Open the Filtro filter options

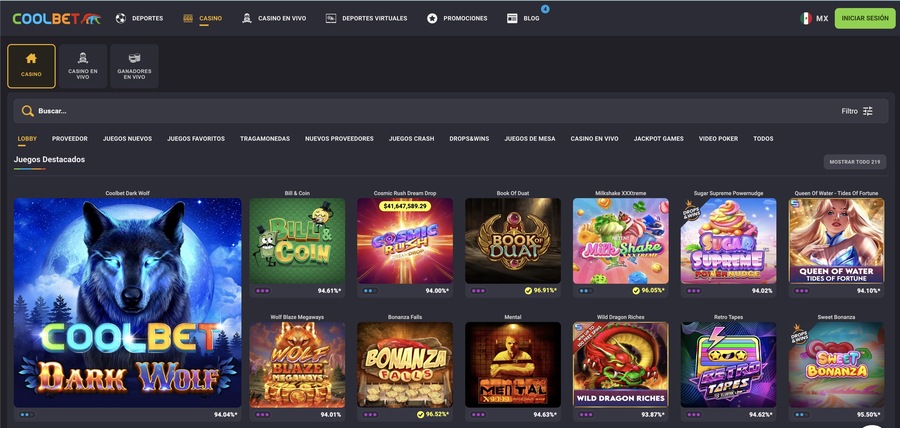click(x=857, y=111)
